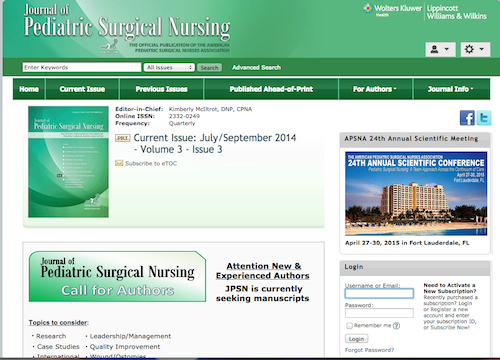Open the Facebook page icon
Screen dimensions: 500x360
click(x=467, y=118)
